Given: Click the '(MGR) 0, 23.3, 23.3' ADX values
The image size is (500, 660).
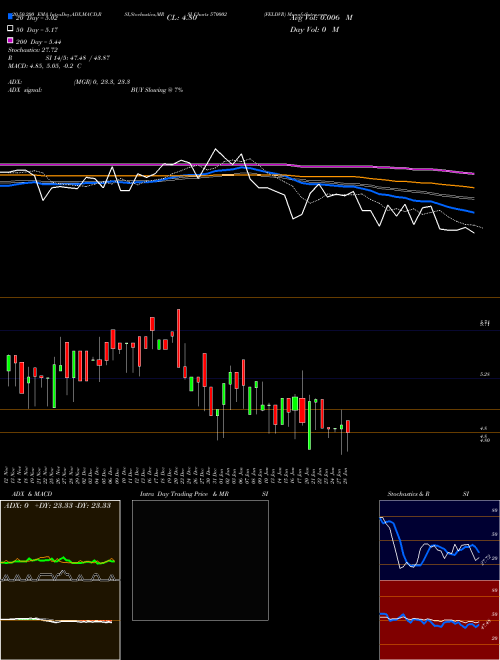Looking at the screenshot, I should pos(102,82).
